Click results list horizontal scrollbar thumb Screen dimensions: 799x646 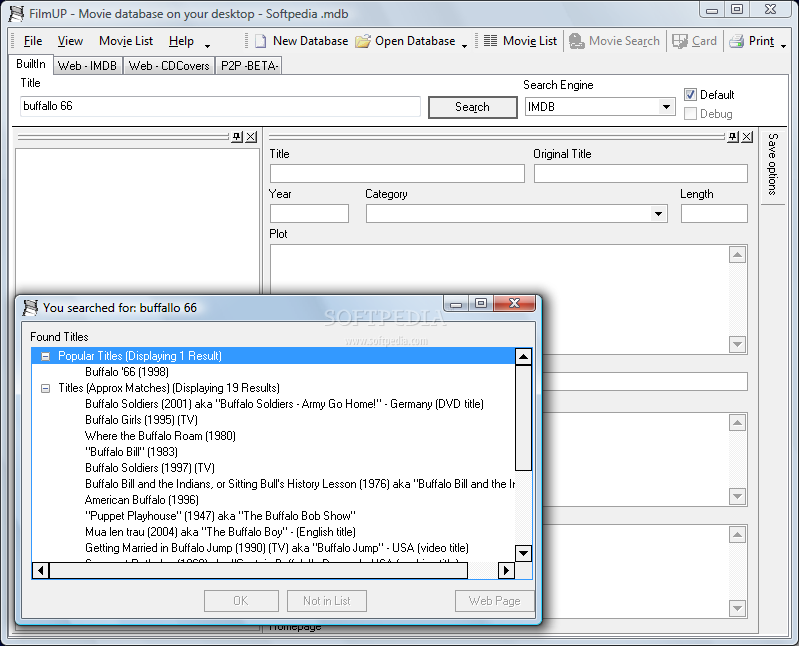coord(258,570)
